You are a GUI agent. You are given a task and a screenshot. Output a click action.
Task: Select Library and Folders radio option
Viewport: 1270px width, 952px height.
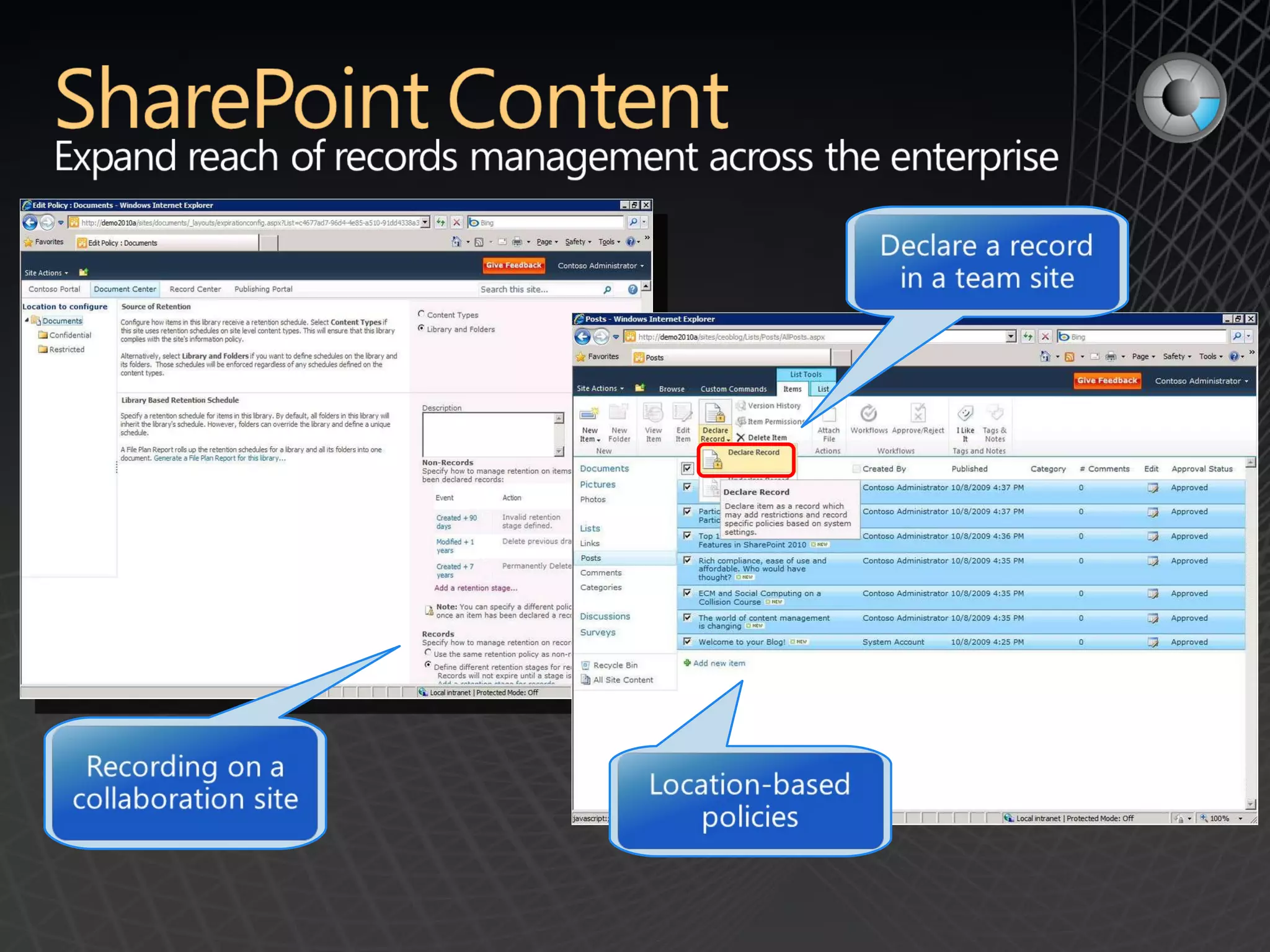point(422,328)
